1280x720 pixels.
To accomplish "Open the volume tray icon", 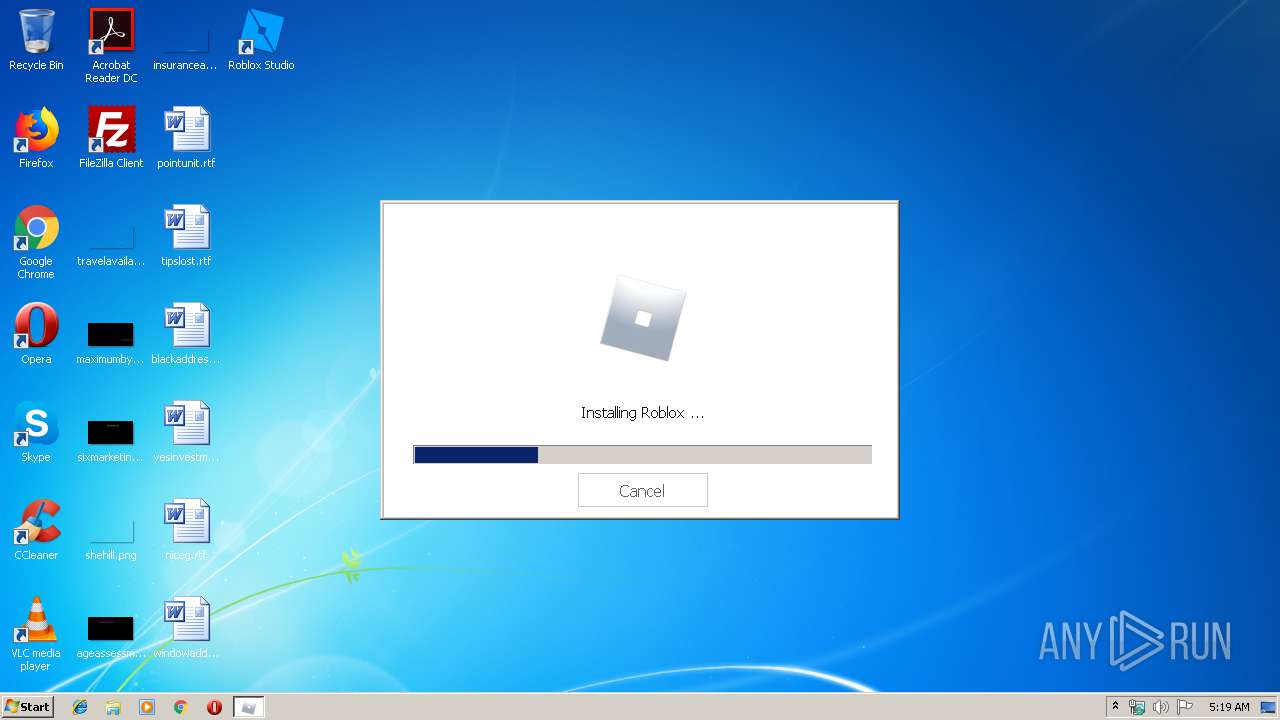I will [1160, 707].
